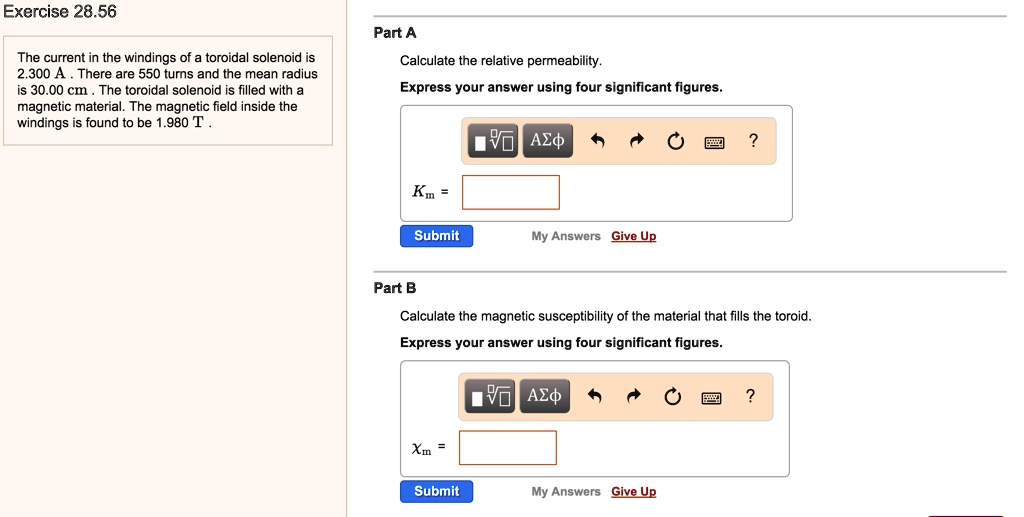Give up on Part A
This screenshot has width=1024, height=517.
(x=633, y=236)
